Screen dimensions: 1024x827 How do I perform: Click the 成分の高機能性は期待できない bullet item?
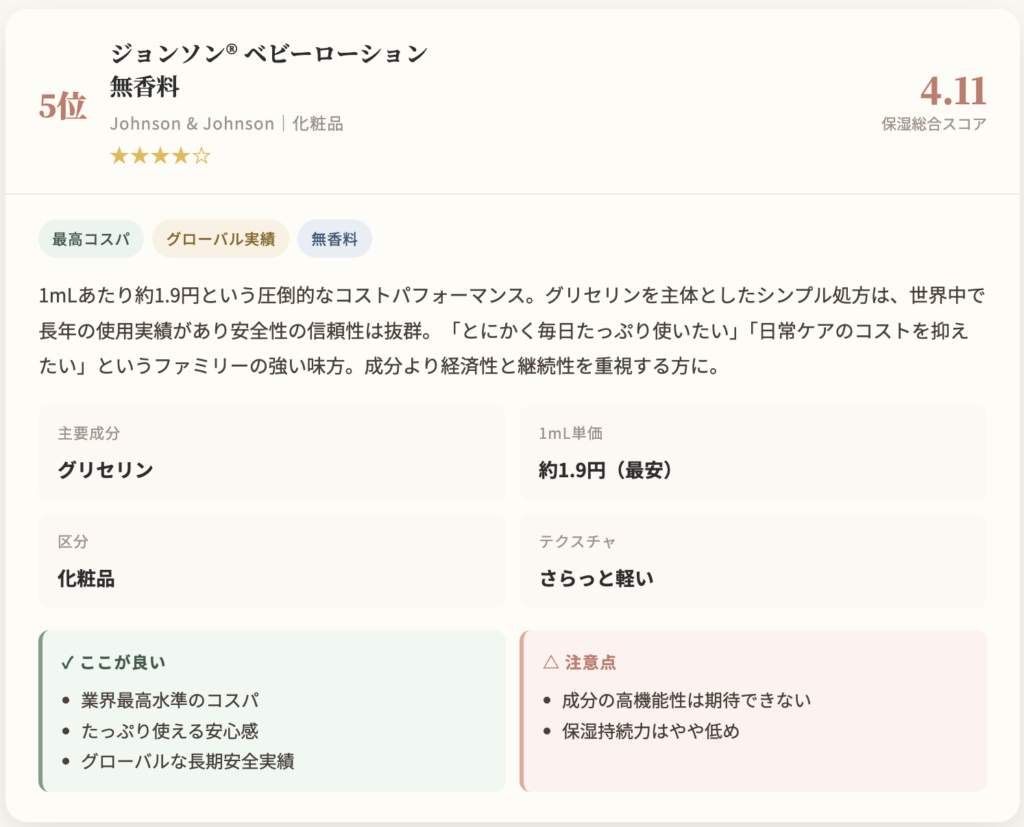[x=686, y=700]
